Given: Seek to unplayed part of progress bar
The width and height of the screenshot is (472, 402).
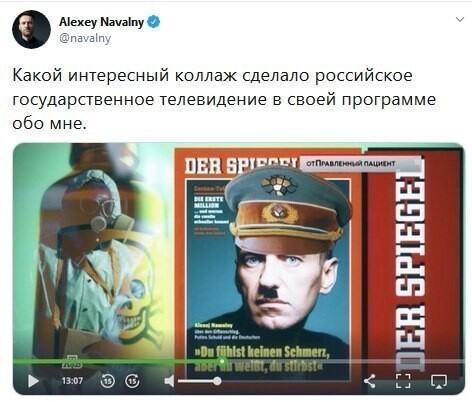Looking at the screenshot, I should (x=343, y=362).
